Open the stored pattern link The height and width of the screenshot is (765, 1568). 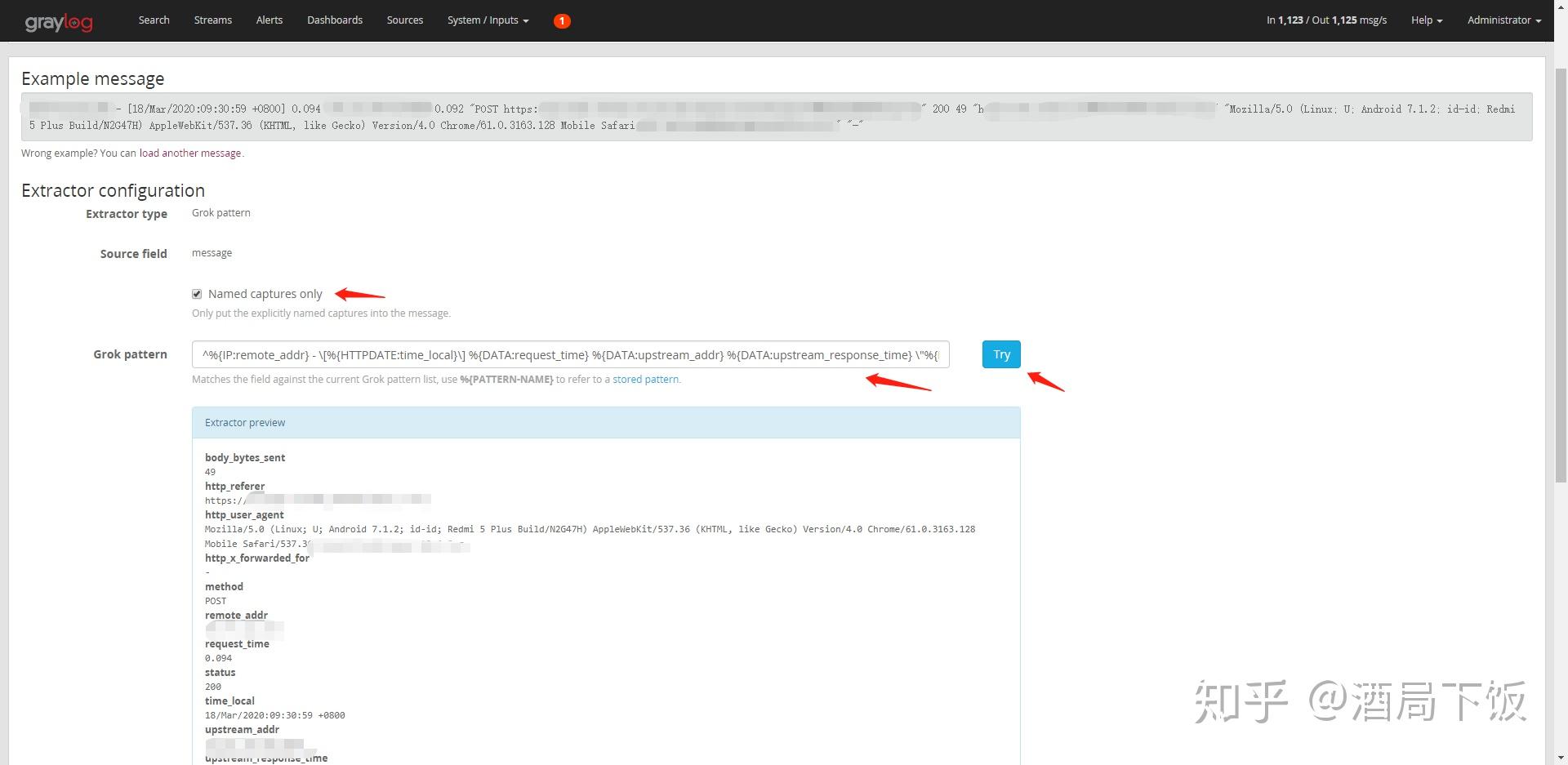pyautogui.click(x=645, y=379)
